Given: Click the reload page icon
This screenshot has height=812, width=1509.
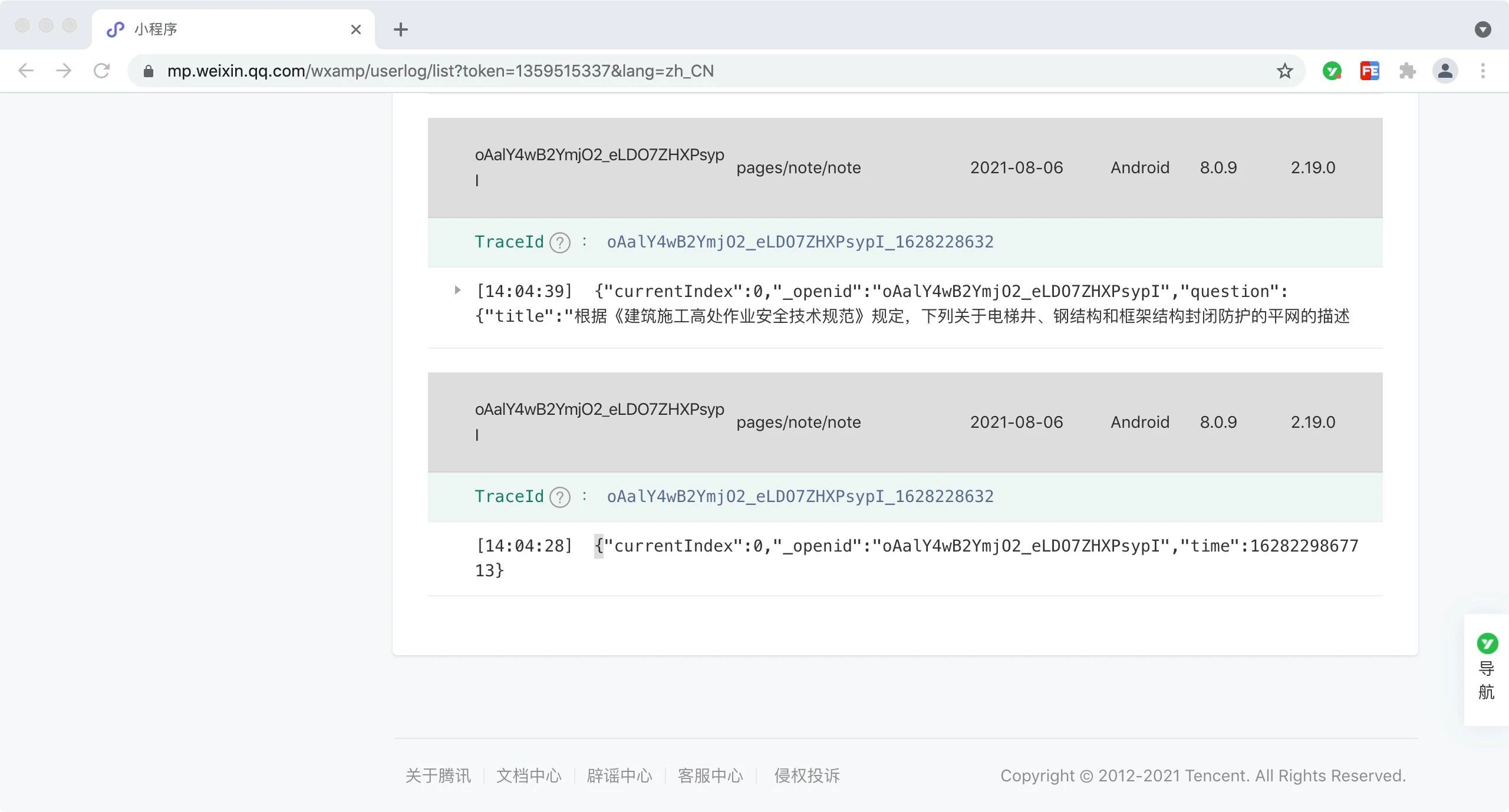Looking at the screenshot, I should [101, 71].
